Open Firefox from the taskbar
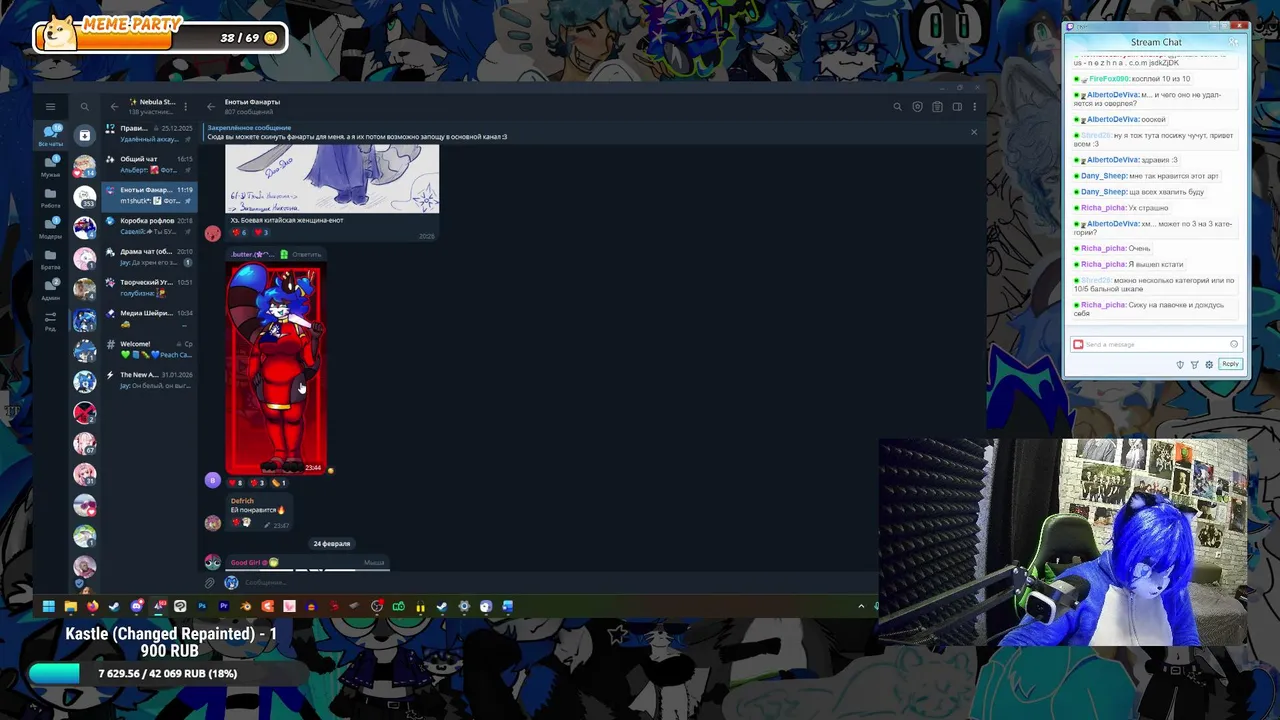This screenshot has height=720, width=1280. pyautogui.click(x=92, y=606)
